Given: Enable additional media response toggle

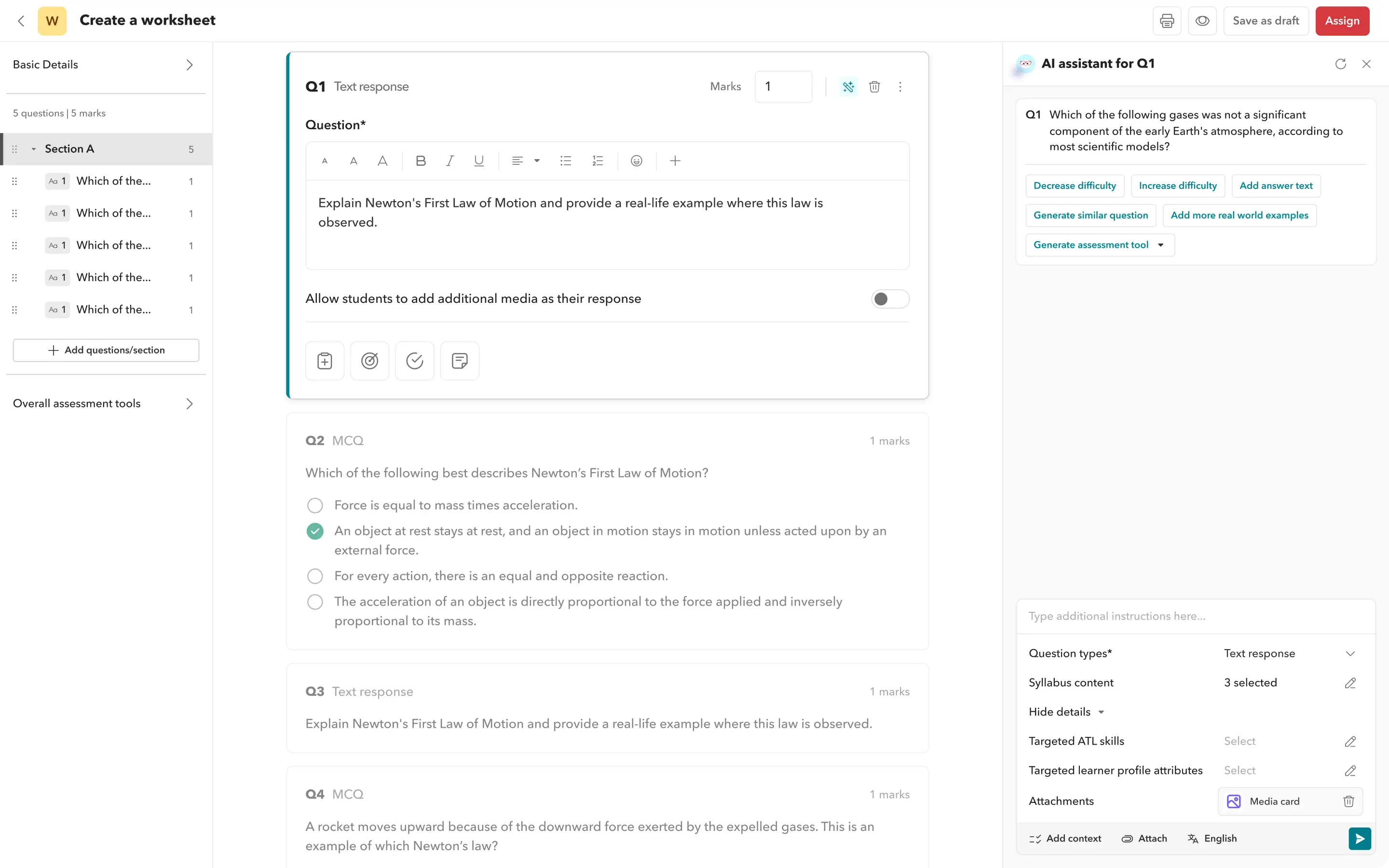Looking at the screenshot, I should click(890, 299).
